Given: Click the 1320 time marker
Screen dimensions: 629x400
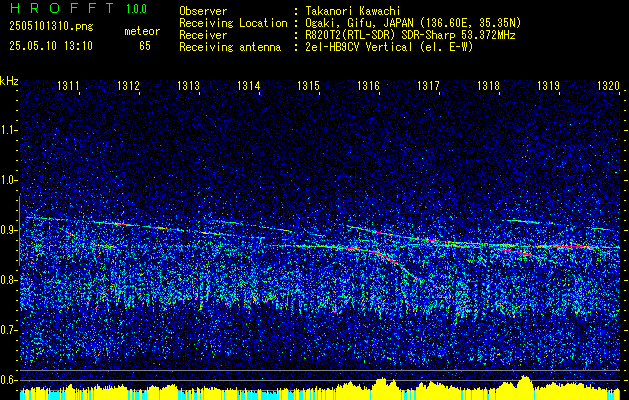Looking at the screenshot, I should point(608,85).
